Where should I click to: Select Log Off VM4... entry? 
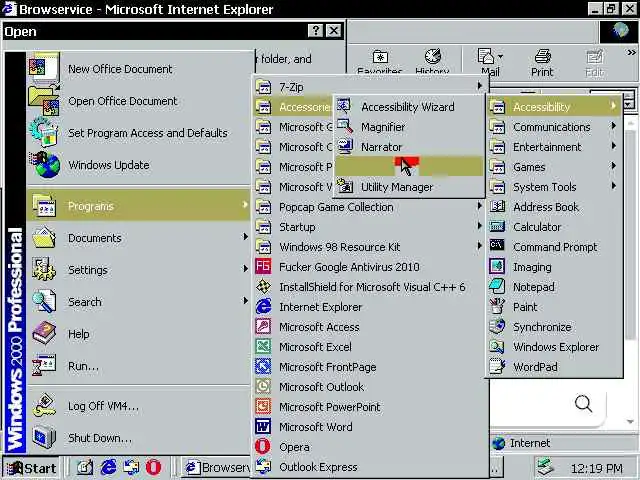138,406
